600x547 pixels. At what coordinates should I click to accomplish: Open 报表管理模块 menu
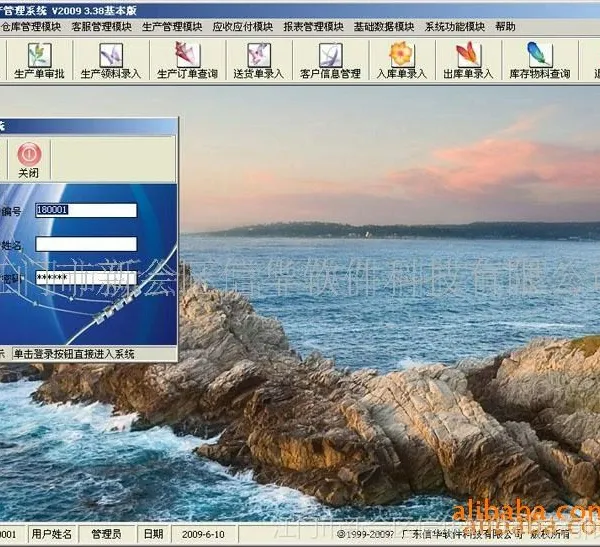click(313, 27)
